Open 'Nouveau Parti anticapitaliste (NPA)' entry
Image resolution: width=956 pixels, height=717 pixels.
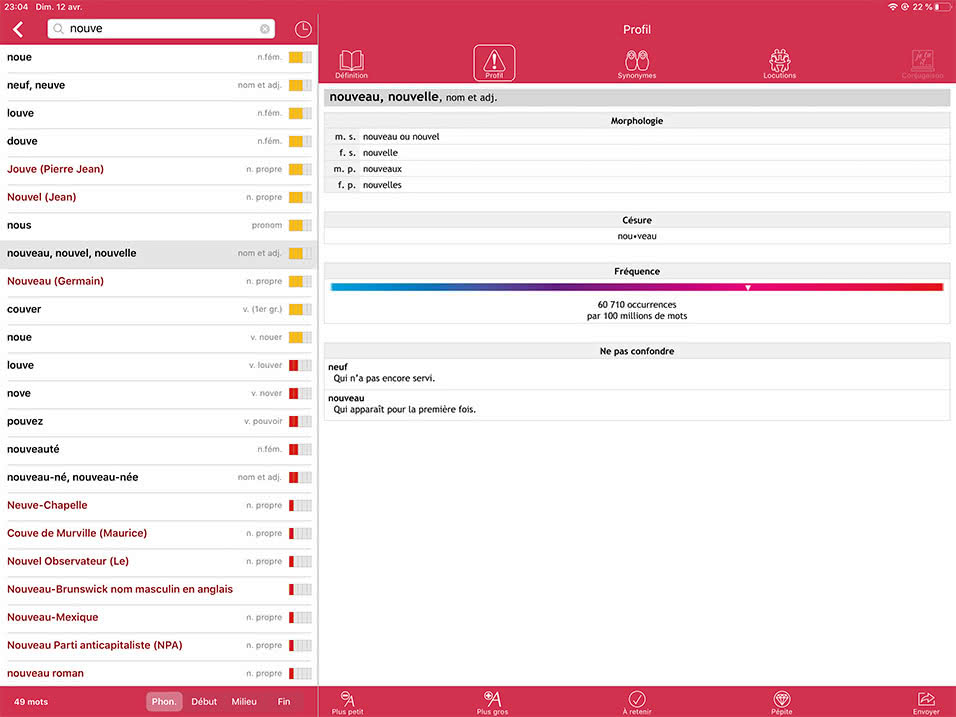[159, 646]
